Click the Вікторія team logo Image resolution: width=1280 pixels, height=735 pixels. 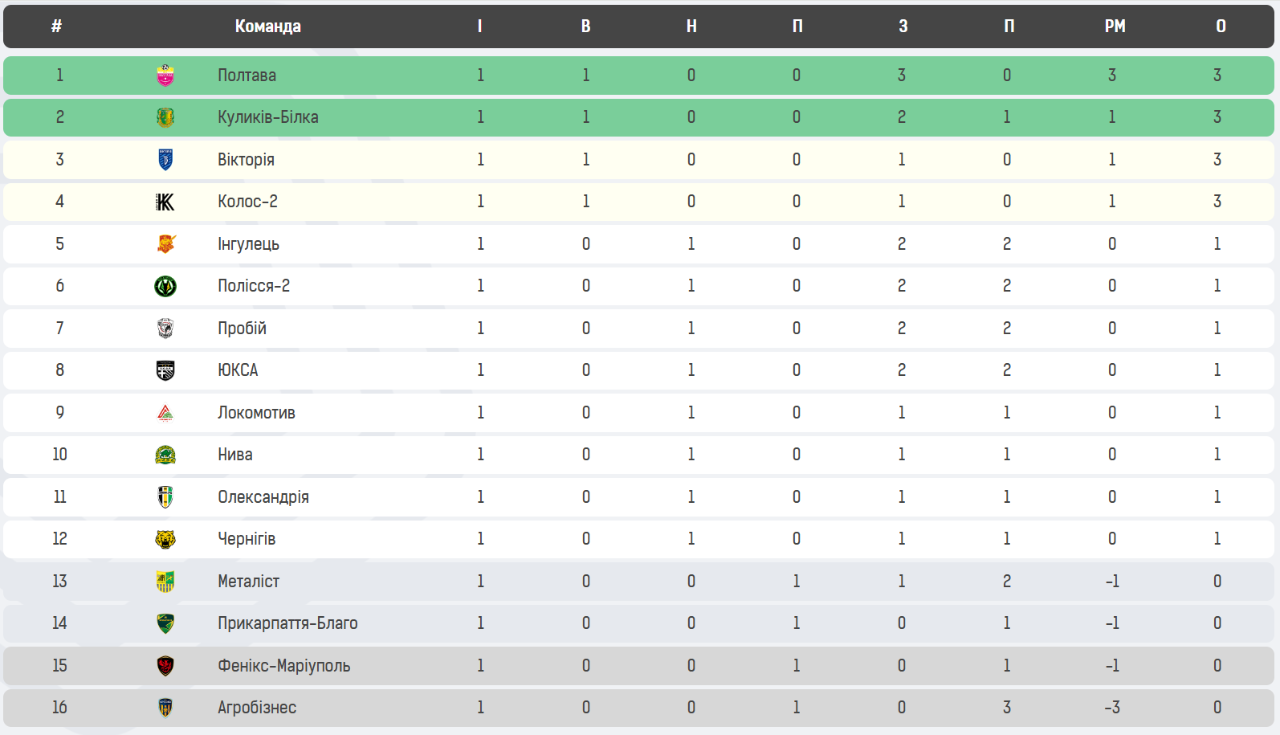(165, 159)
